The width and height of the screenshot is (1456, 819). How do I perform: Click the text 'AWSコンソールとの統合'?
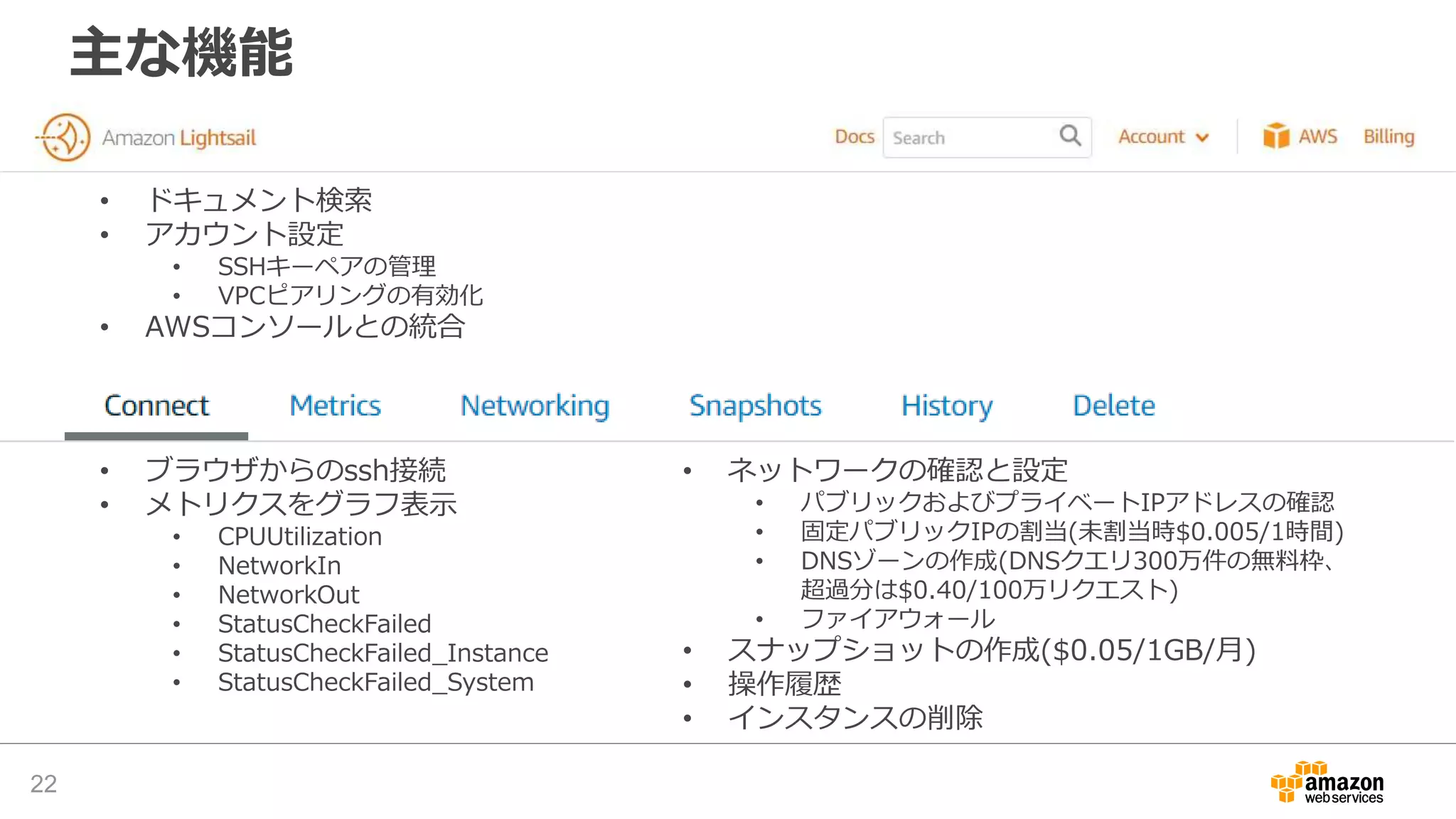click(x=306, y=327)
